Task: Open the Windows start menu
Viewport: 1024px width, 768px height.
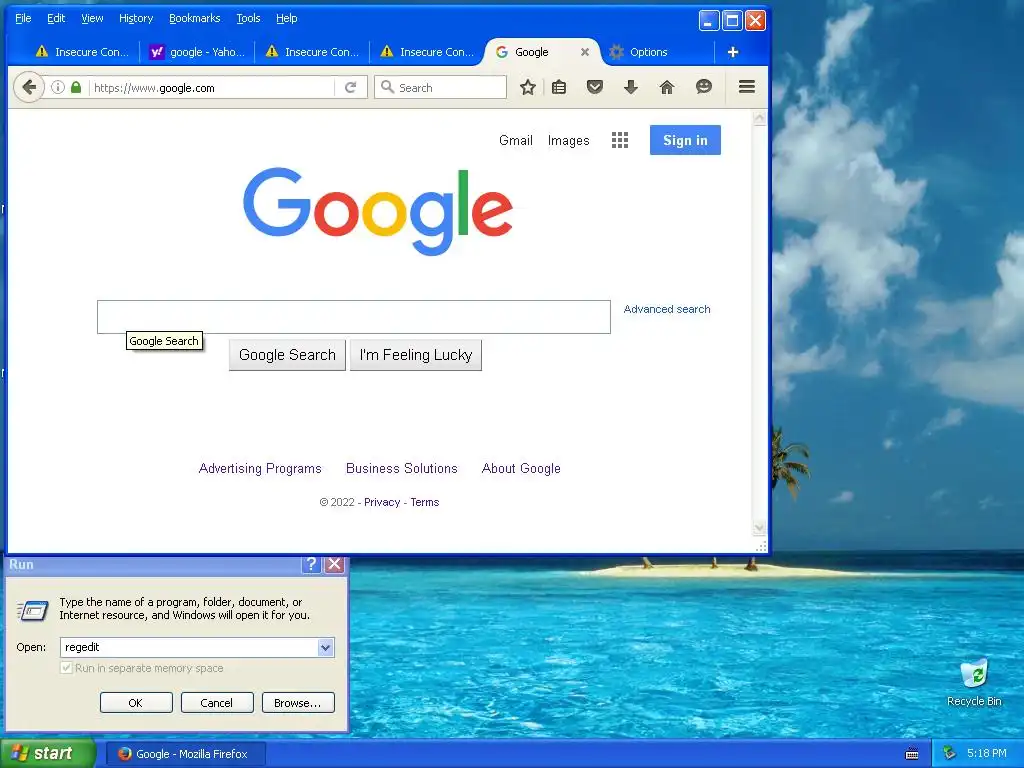Action: tap(47, 754)
